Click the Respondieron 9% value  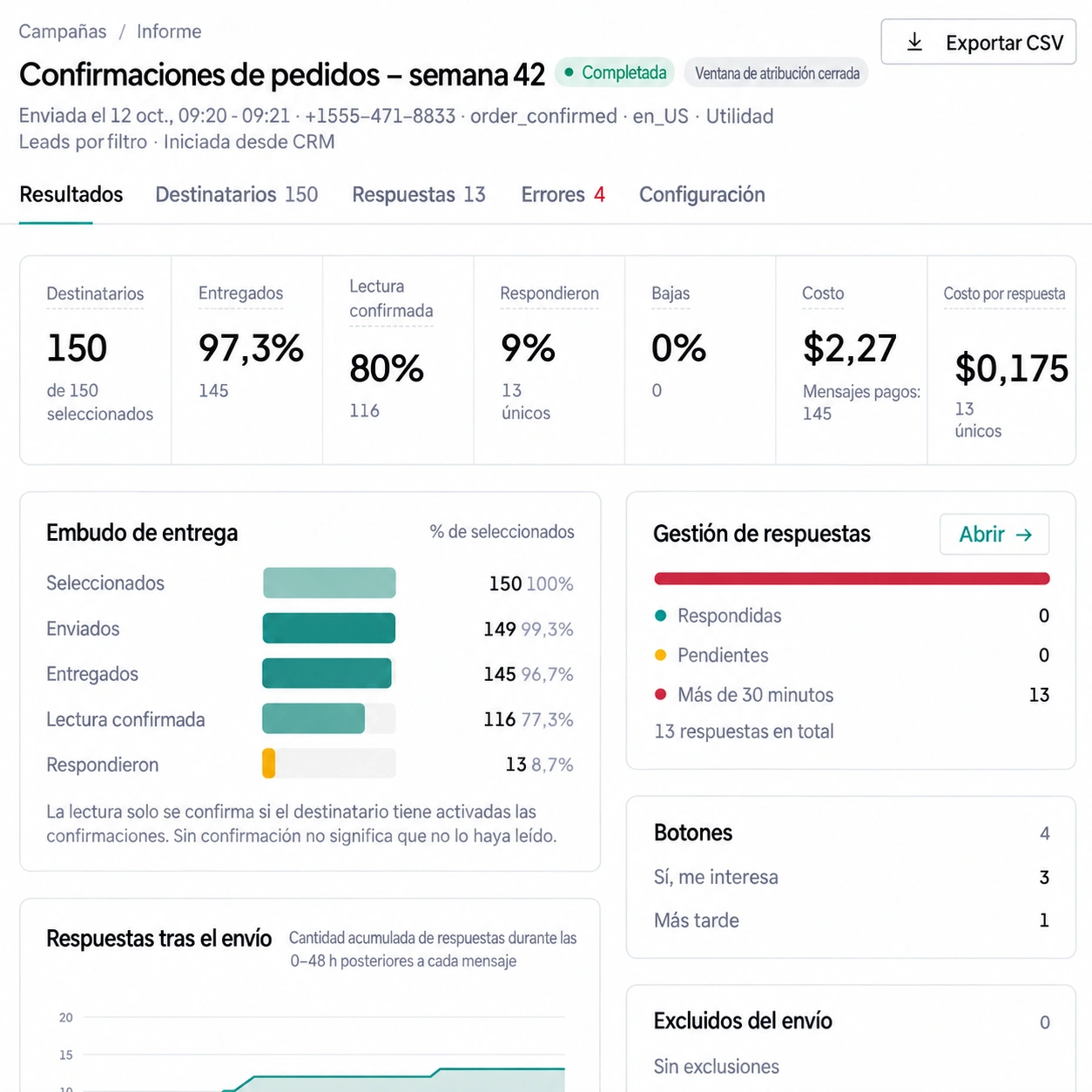528,348
